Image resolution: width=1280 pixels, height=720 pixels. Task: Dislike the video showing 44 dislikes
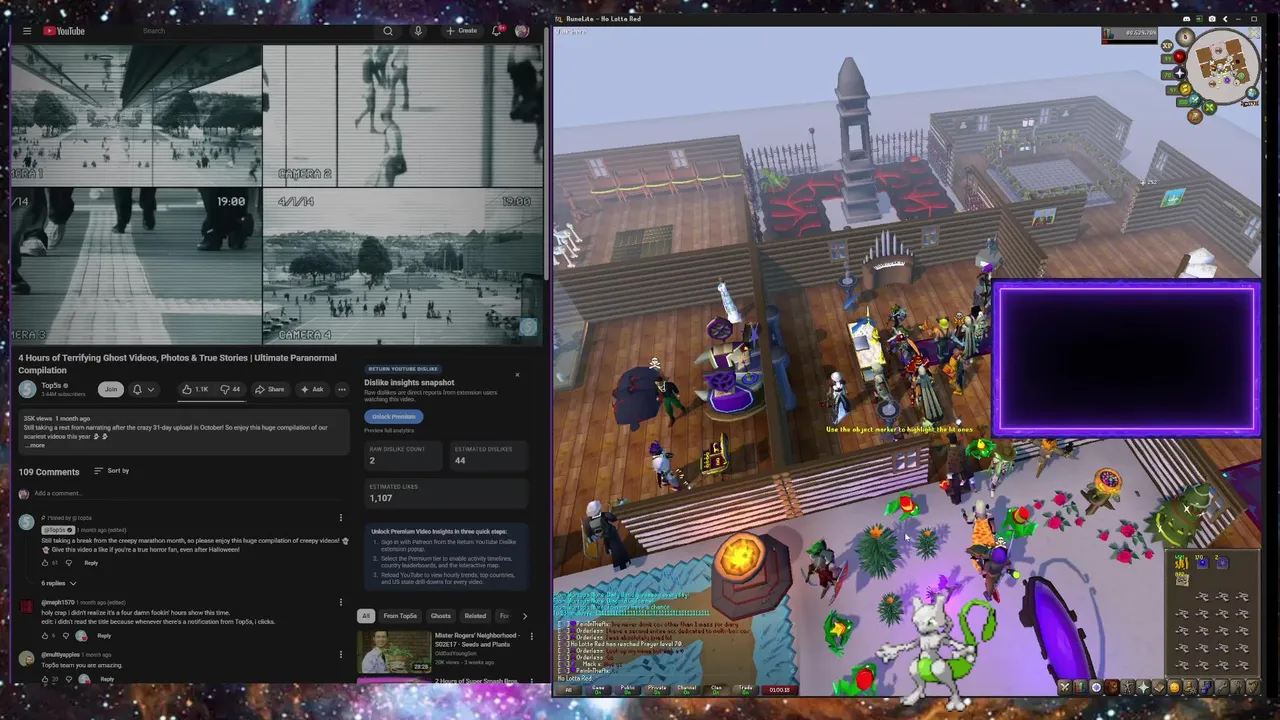pyautogui.click(x=231, y=389)
